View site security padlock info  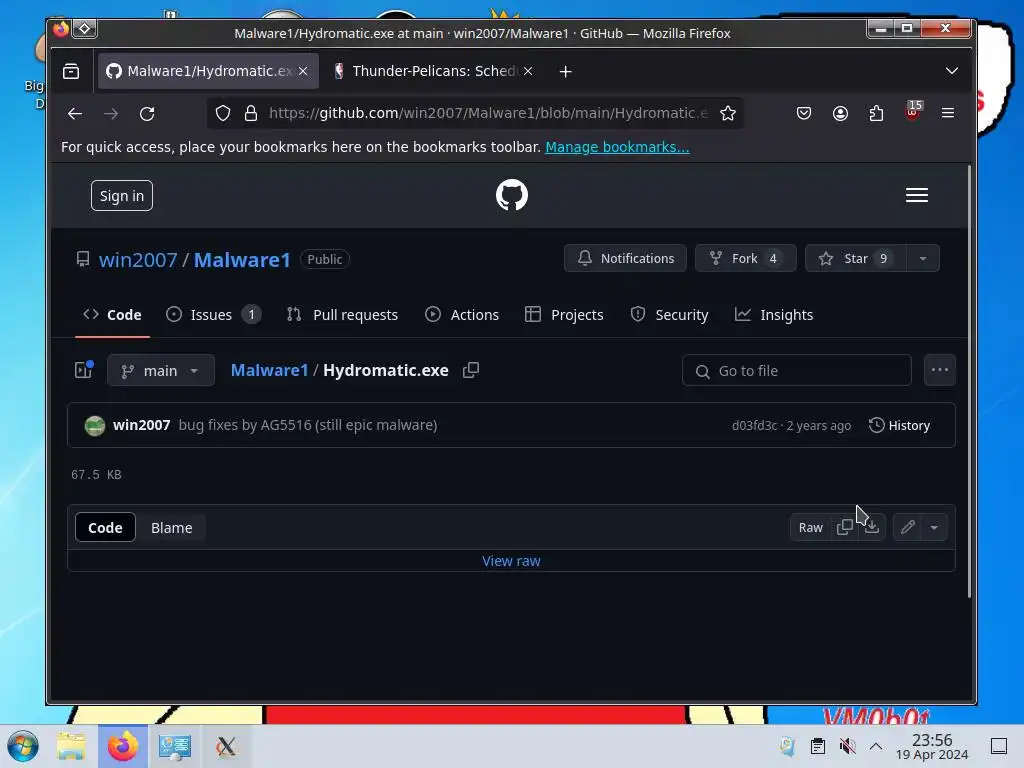(251, 114)
